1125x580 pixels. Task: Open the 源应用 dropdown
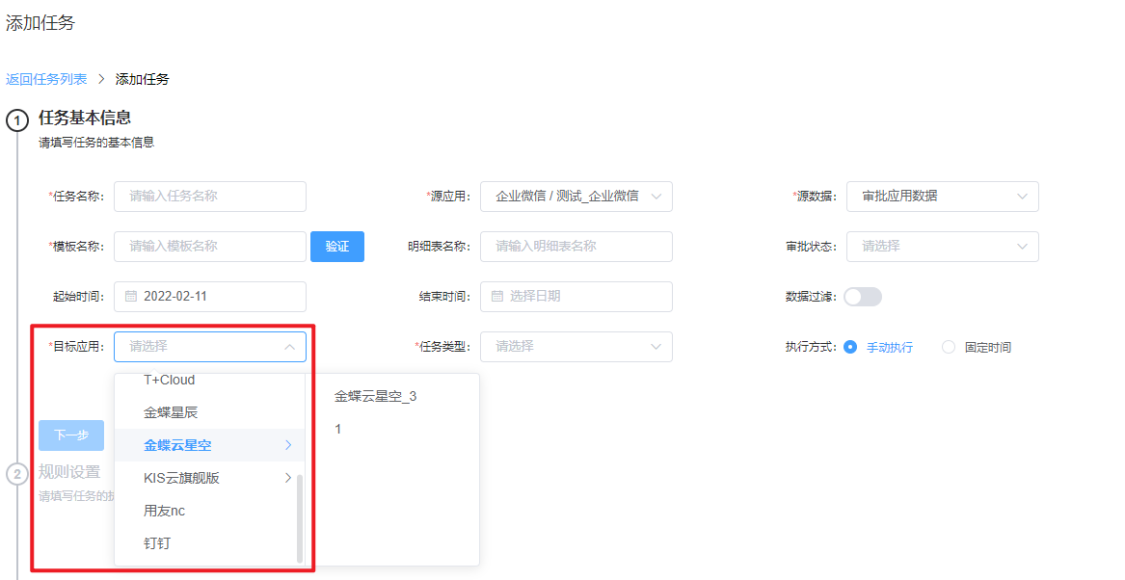[x=576, y=197]
